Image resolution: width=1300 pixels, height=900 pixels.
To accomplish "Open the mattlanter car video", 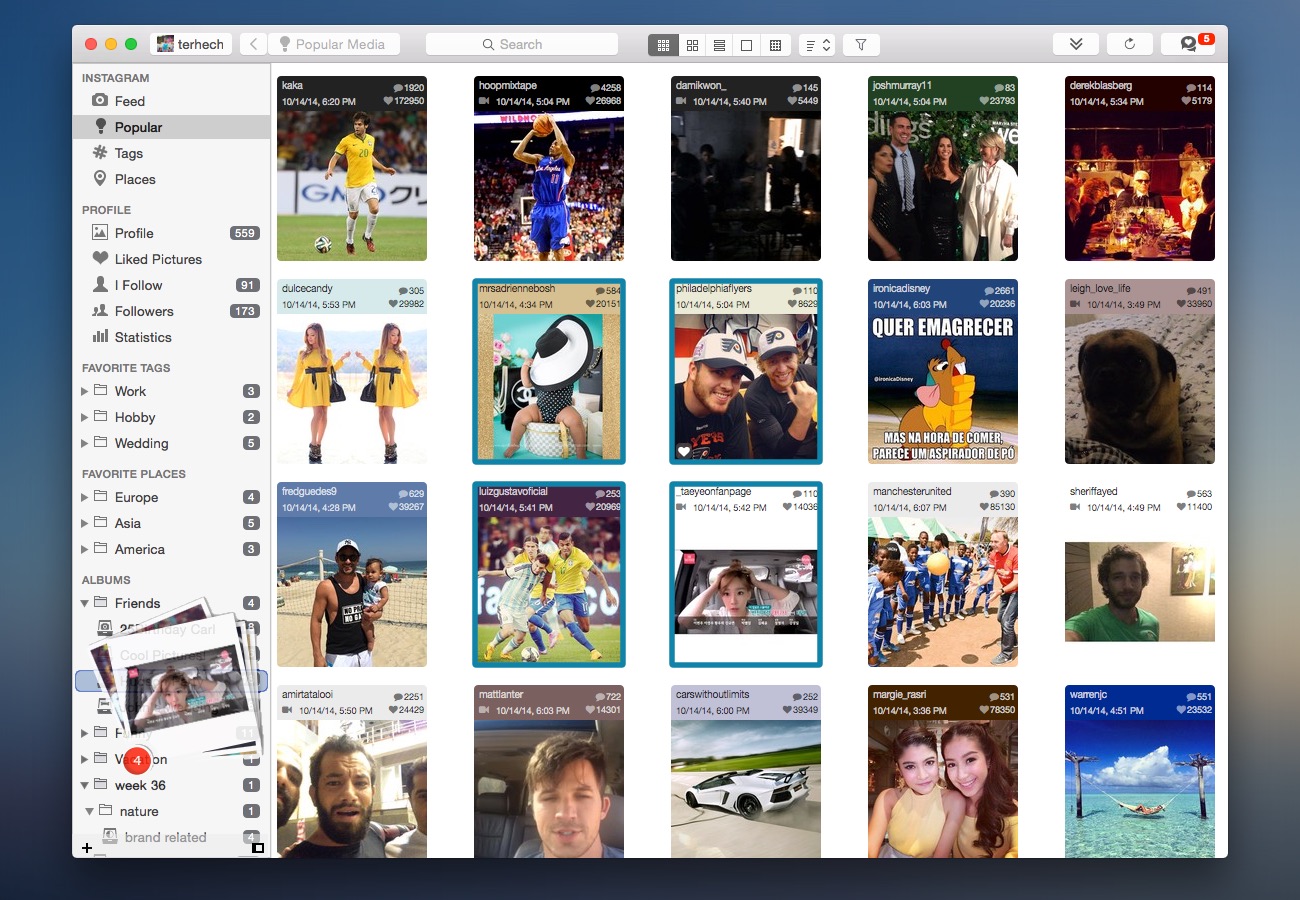I will click(549, 771).
